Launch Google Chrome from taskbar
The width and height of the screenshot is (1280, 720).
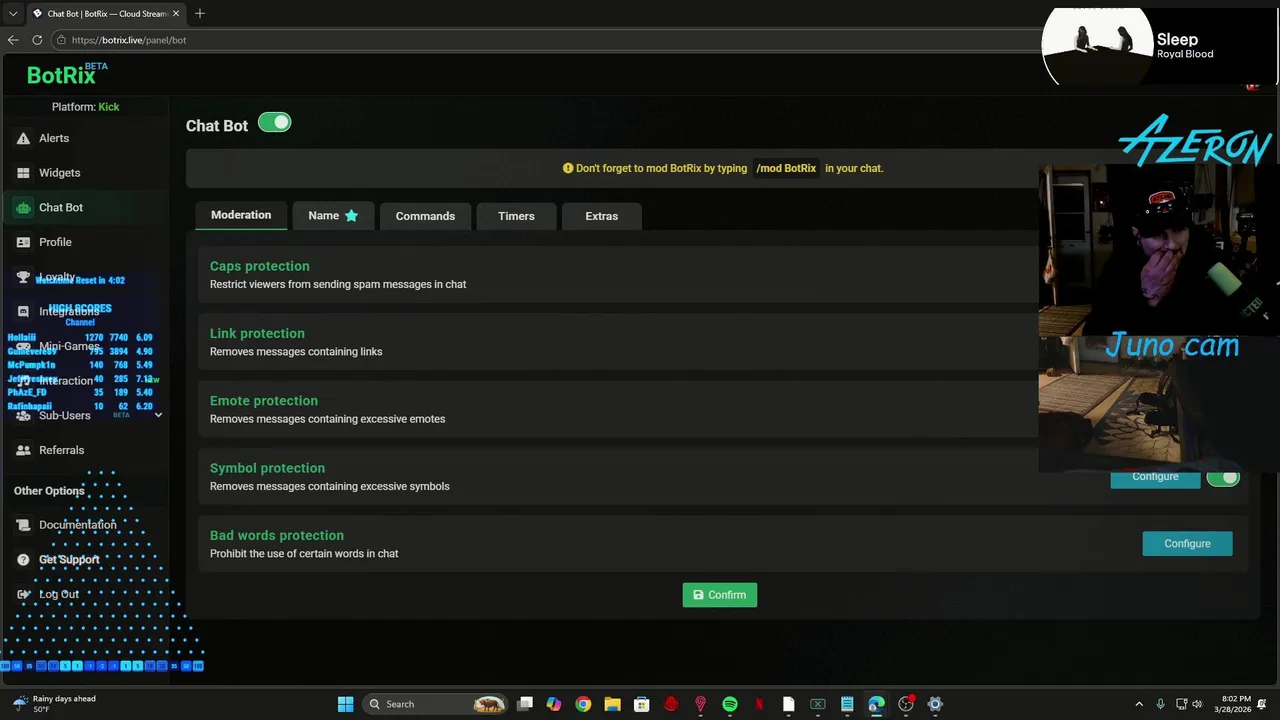[583, 704]
